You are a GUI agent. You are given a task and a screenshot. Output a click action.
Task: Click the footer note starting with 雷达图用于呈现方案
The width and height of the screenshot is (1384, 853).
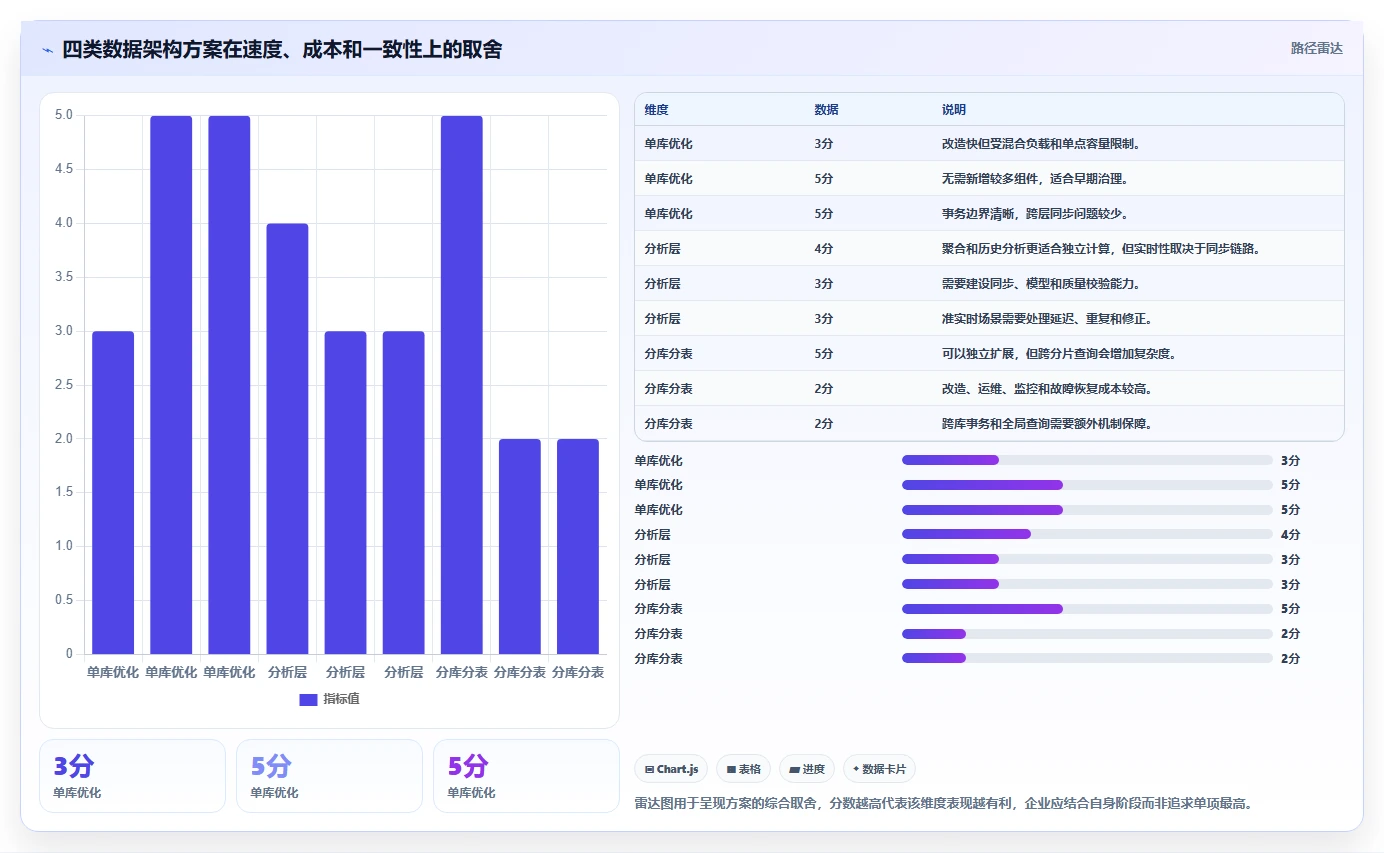(944, 803)
